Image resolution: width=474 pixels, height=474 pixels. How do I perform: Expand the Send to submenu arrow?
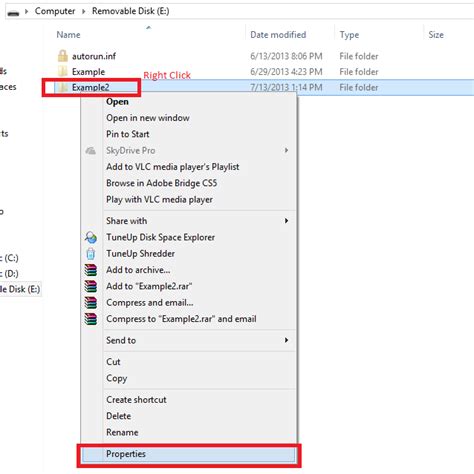(286, 340)
